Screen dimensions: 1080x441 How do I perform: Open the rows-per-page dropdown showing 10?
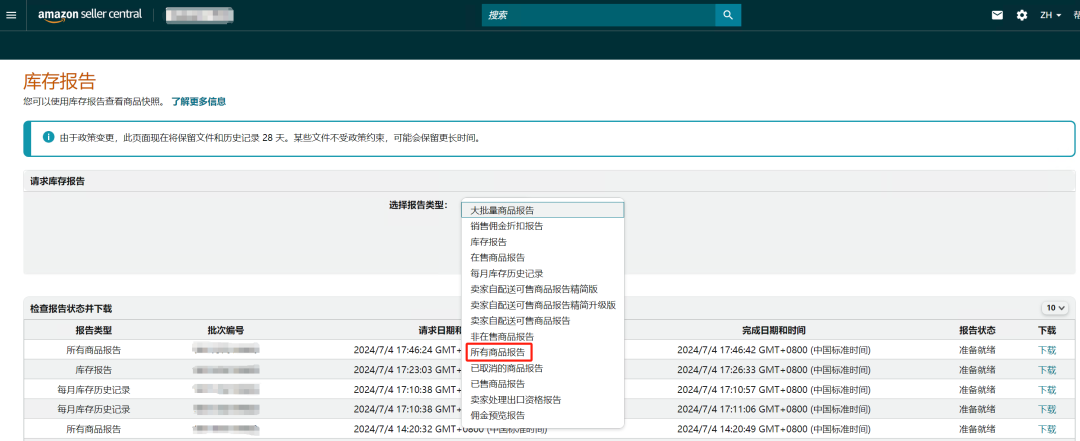pos(1055,309)
